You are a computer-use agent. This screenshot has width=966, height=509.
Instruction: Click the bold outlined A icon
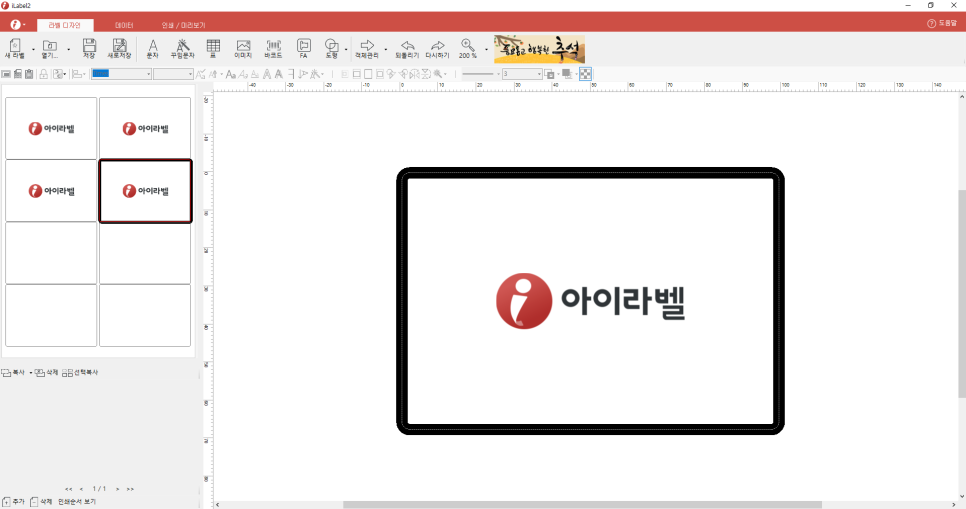267,74
